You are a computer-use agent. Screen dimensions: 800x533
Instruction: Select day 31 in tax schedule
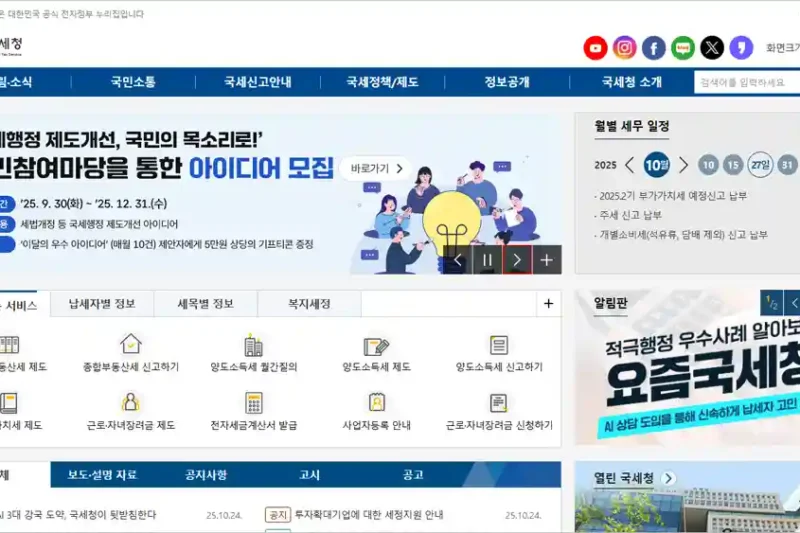788,165
